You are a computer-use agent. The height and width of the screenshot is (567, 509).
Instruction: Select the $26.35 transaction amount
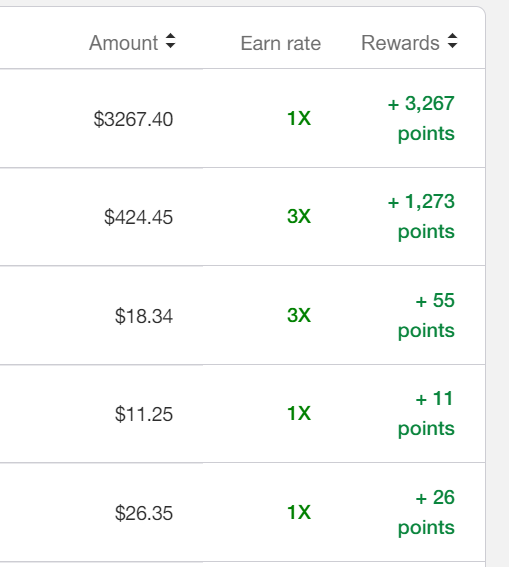point(144,513)
